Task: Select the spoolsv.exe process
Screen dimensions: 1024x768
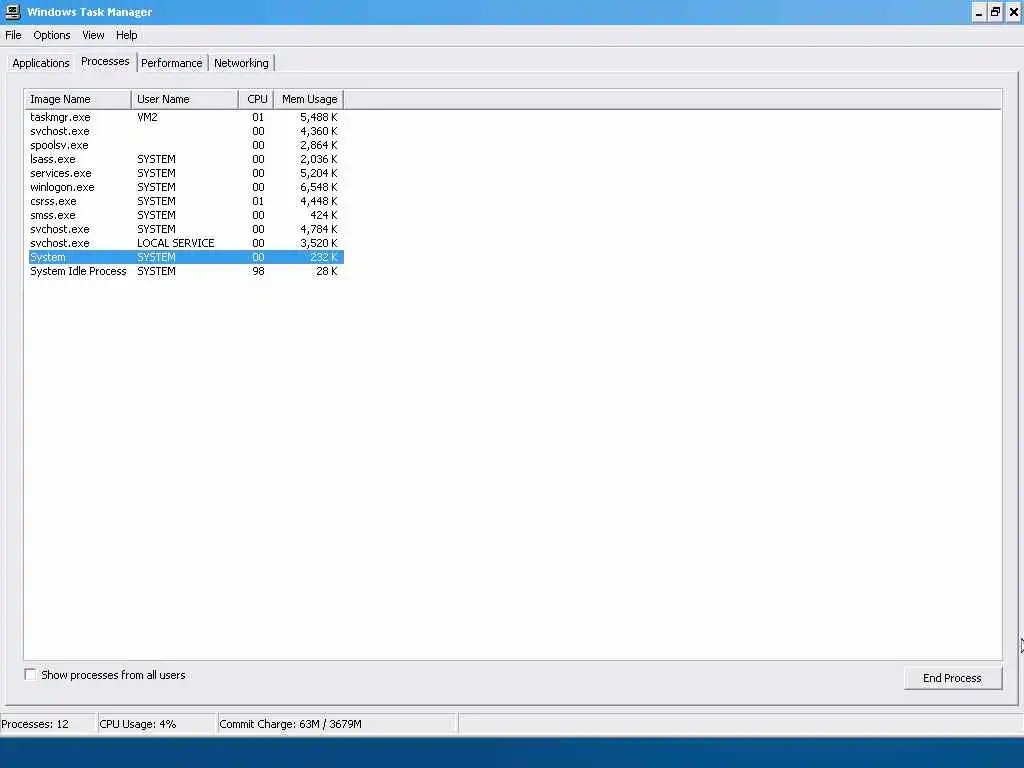Action: pyautogui.click(x=185, y=145)
